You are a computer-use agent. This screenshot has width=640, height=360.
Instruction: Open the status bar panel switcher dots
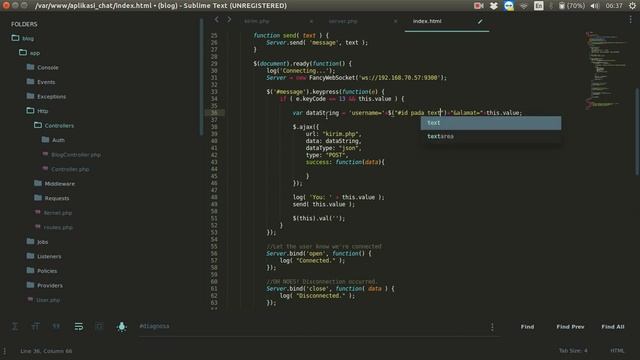(4, 351)
